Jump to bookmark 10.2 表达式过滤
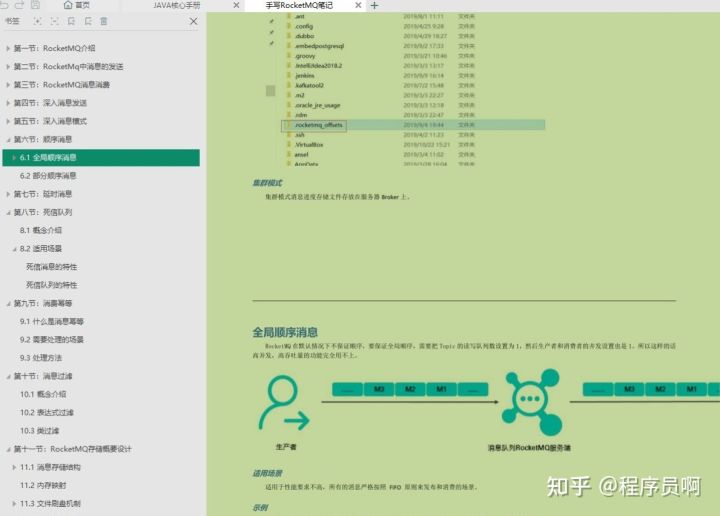 point(46,413)
